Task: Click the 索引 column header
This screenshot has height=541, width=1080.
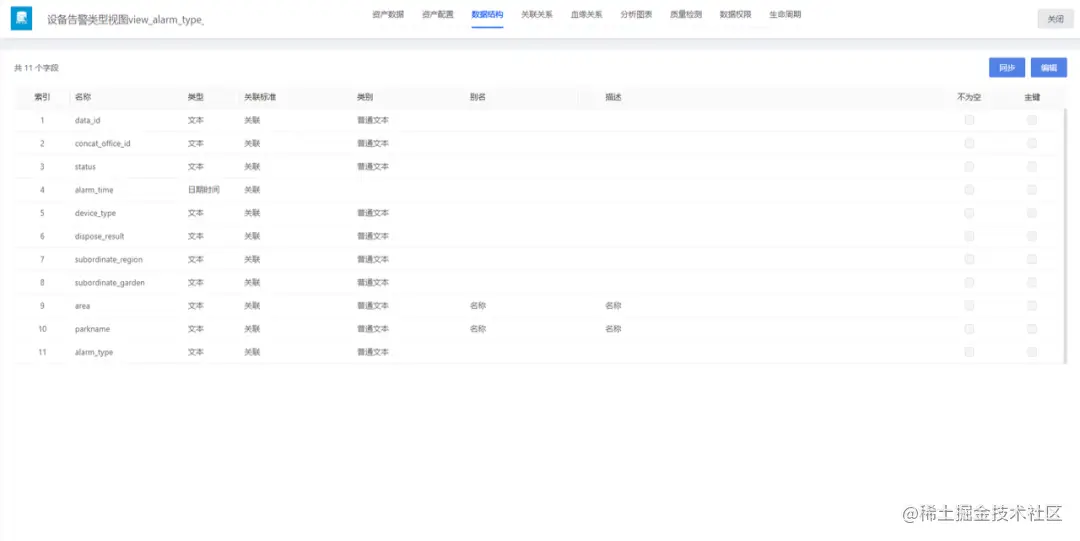Action: 42,97
